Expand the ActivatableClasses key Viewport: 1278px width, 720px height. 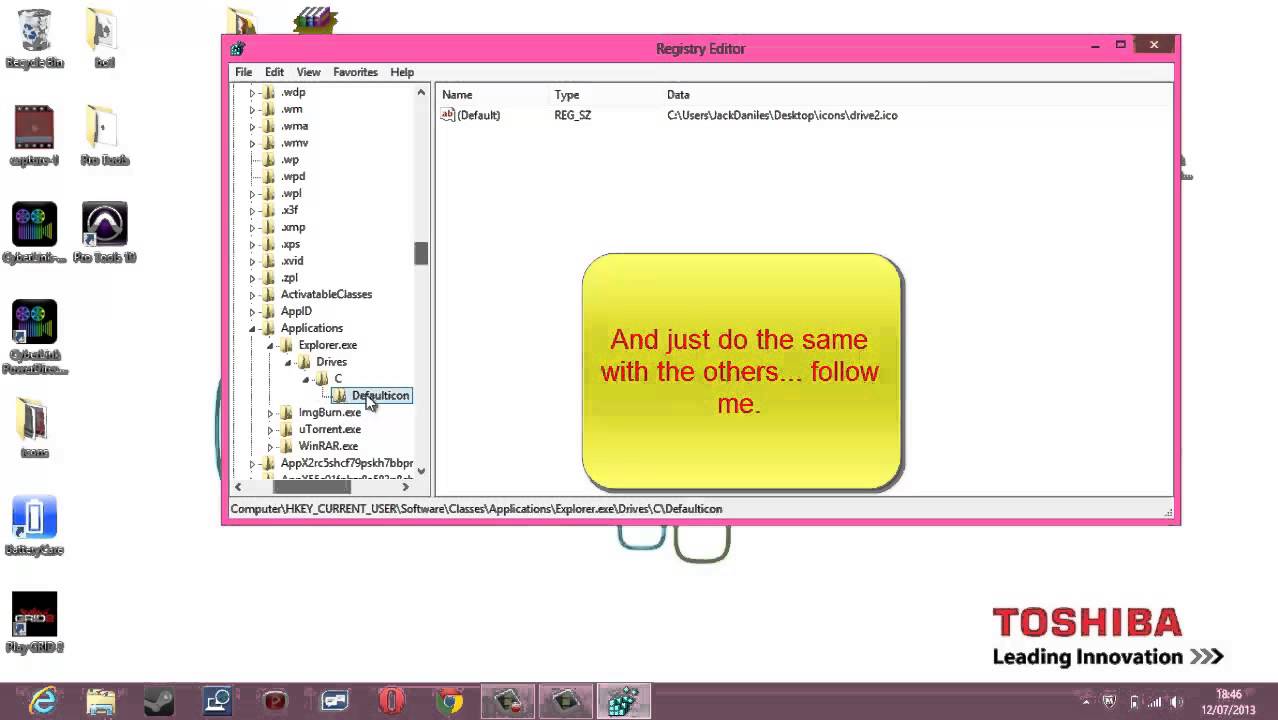(252, 295)
